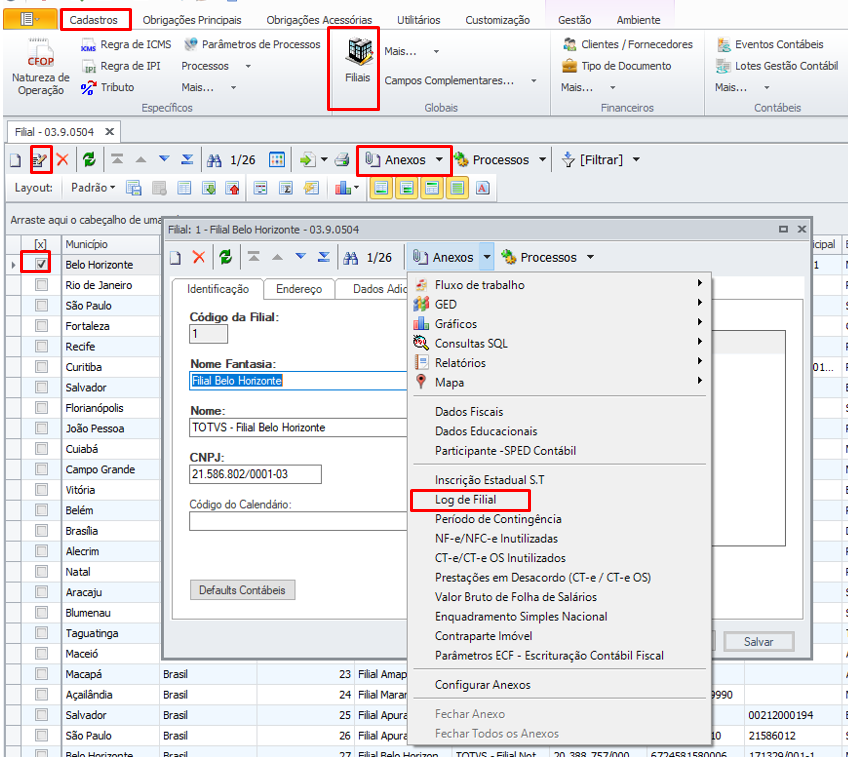Check Florianópolis row checkbox
Viewport: 848px width, 757px height.
(42, 408)
